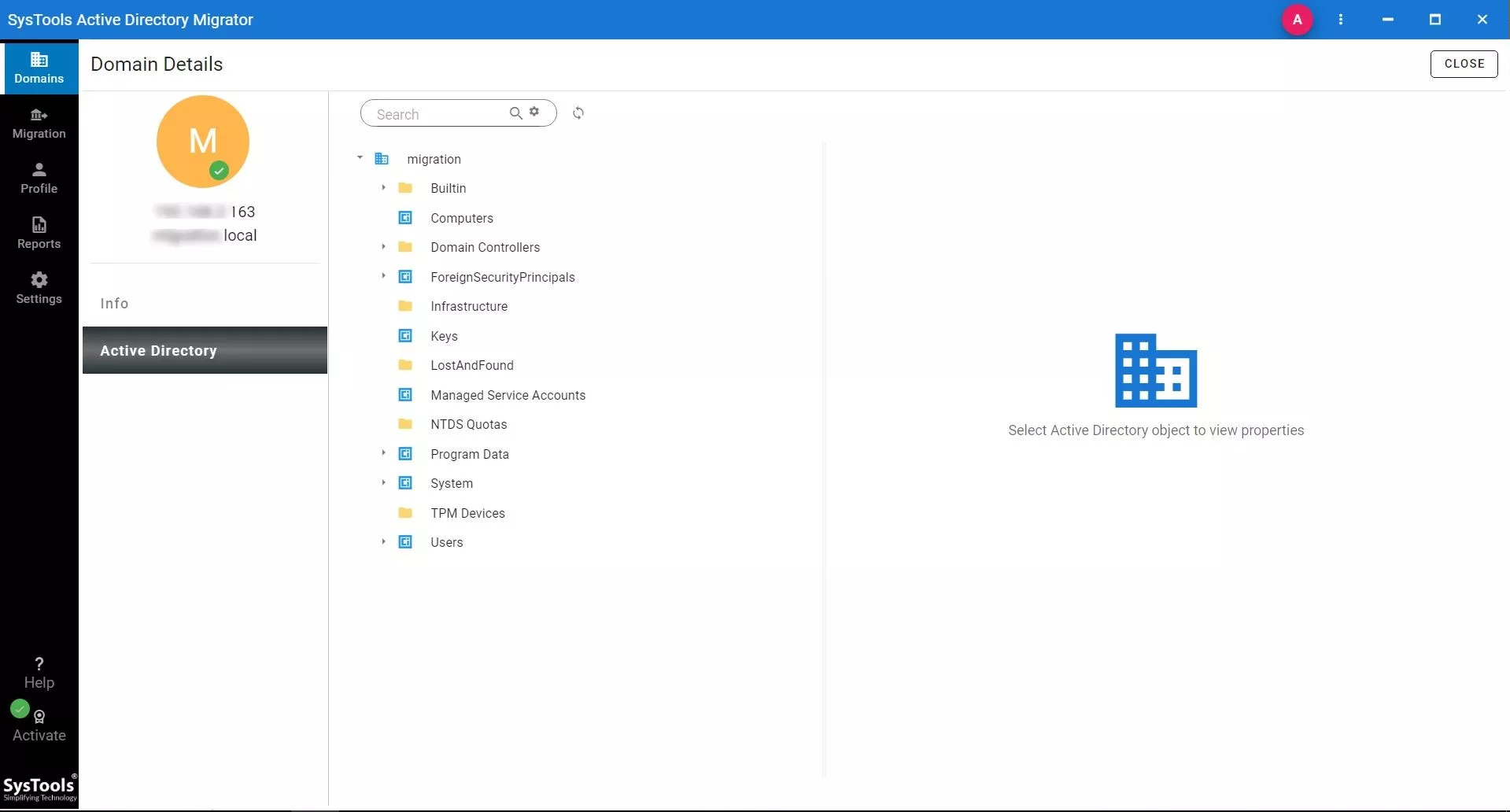Click the NTDS Quotas folder icon
Image resolution: width=1510 pixels, height=812 pixels.
(x=405, y=424)
